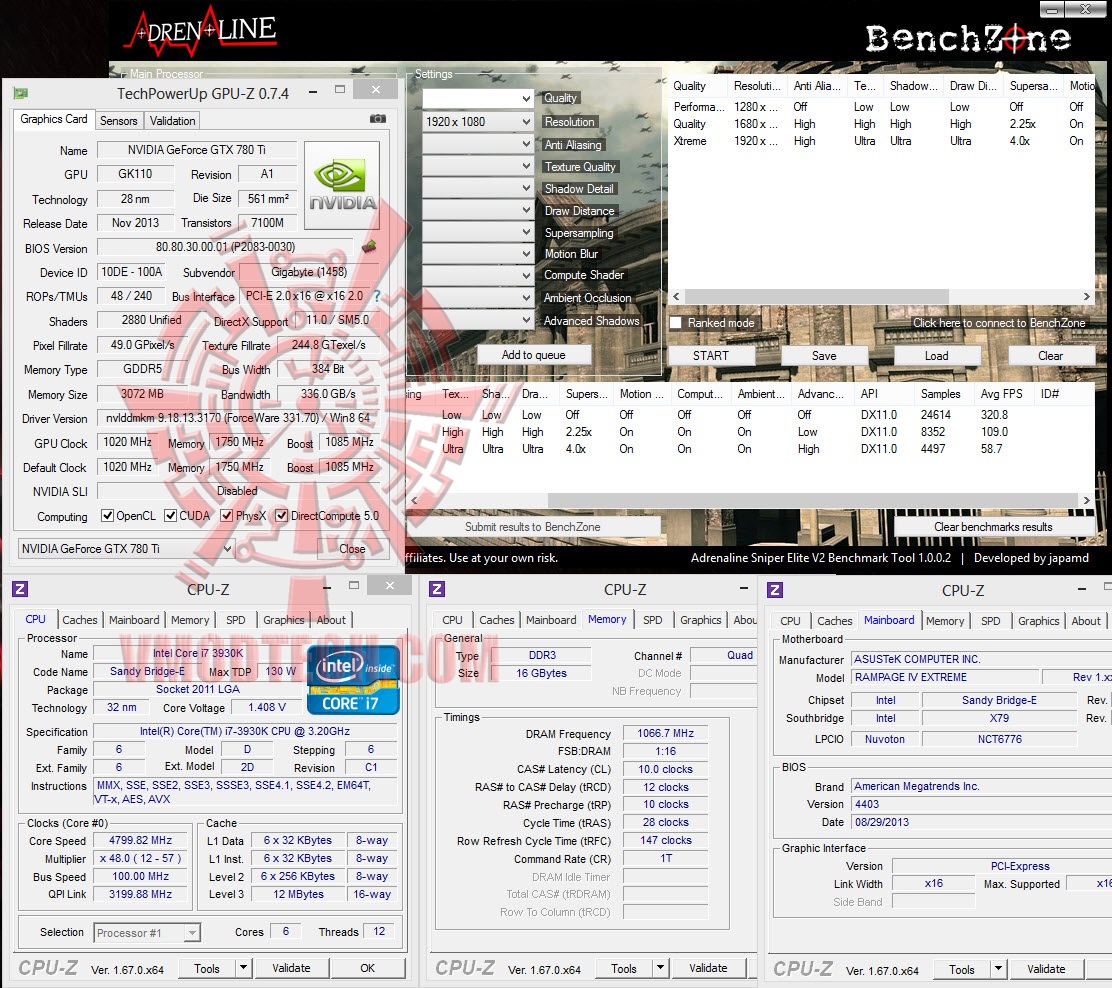
Task: Open GPU selector NVIDIA GeForce GTX 780 Ti
Action: coord(126,548)
